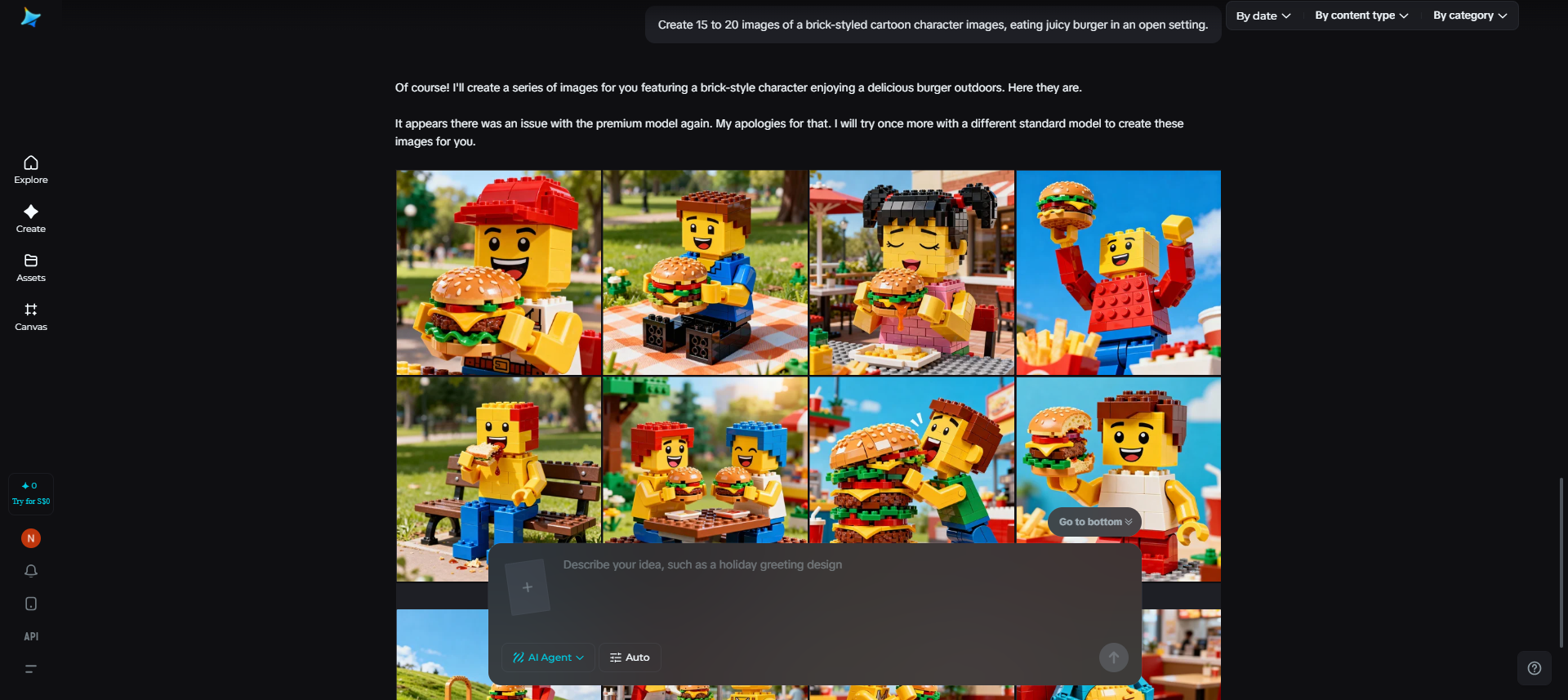
Task: Open the two characters at table image
Action: pyautogui.click(x=706, y=461)
